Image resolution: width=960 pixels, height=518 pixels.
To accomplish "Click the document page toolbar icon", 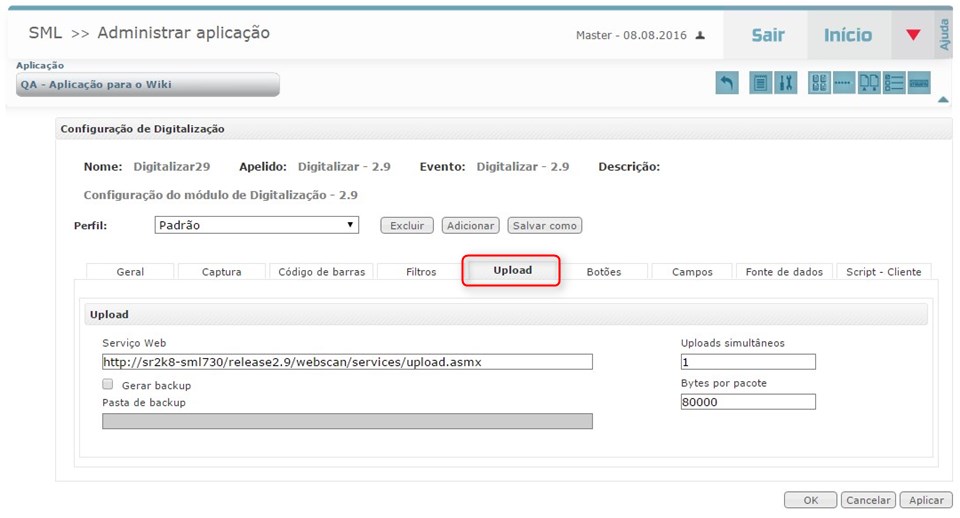I will tap(761, 84).
